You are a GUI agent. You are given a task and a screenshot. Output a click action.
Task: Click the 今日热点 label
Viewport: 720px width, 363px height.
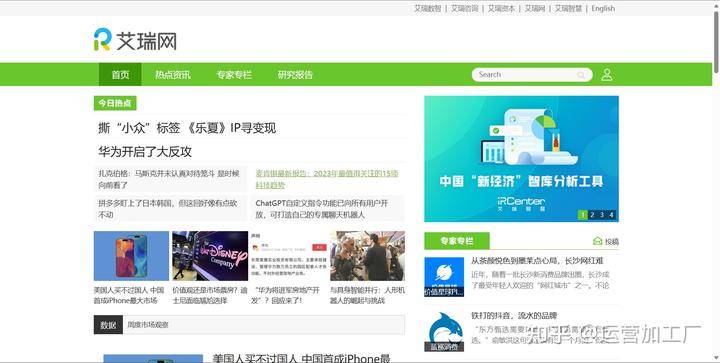click(115, 103)
